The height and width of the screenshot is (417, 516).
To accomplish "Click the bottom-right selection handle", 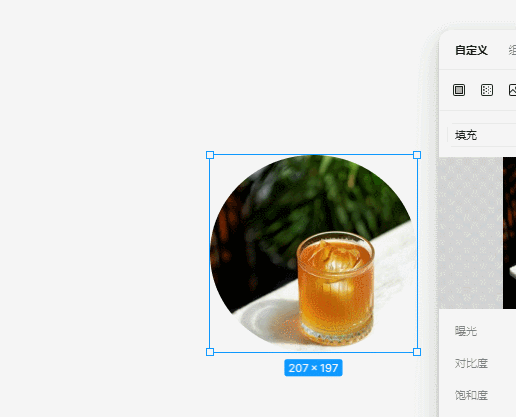I will pyautogui.click(x=417, y=352).
